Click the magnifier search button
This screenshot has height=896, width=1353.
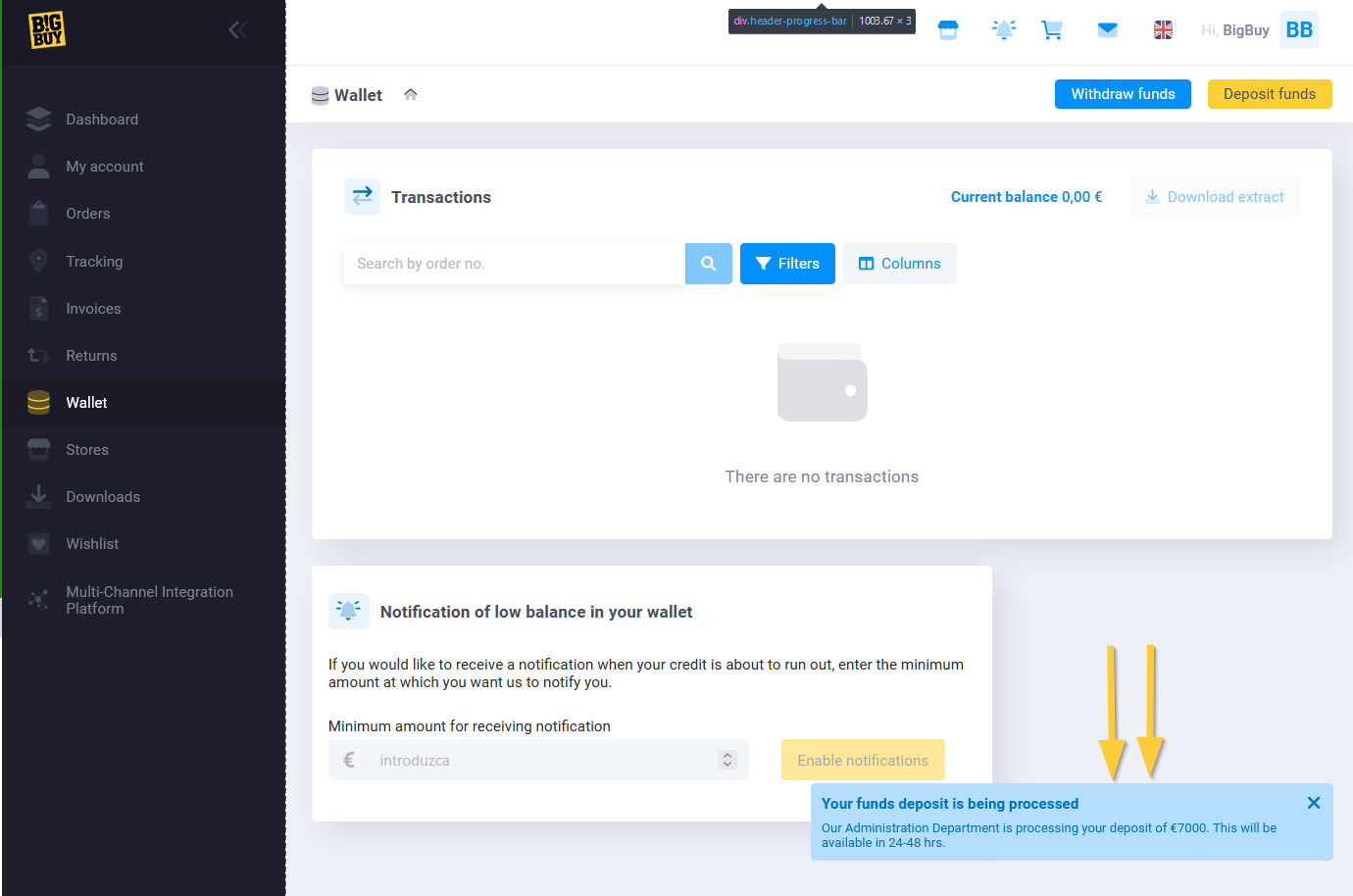click(708, 264)
